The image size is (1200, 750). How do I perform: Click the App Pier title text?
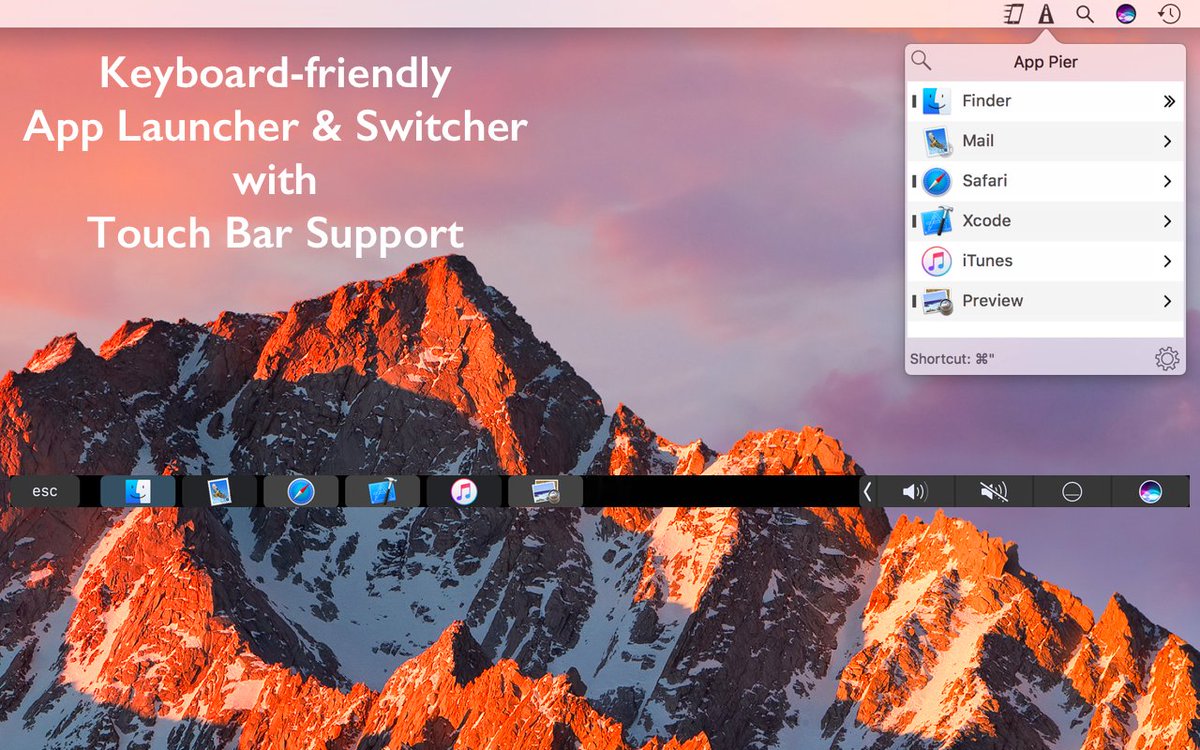(x=1045, y=62)
